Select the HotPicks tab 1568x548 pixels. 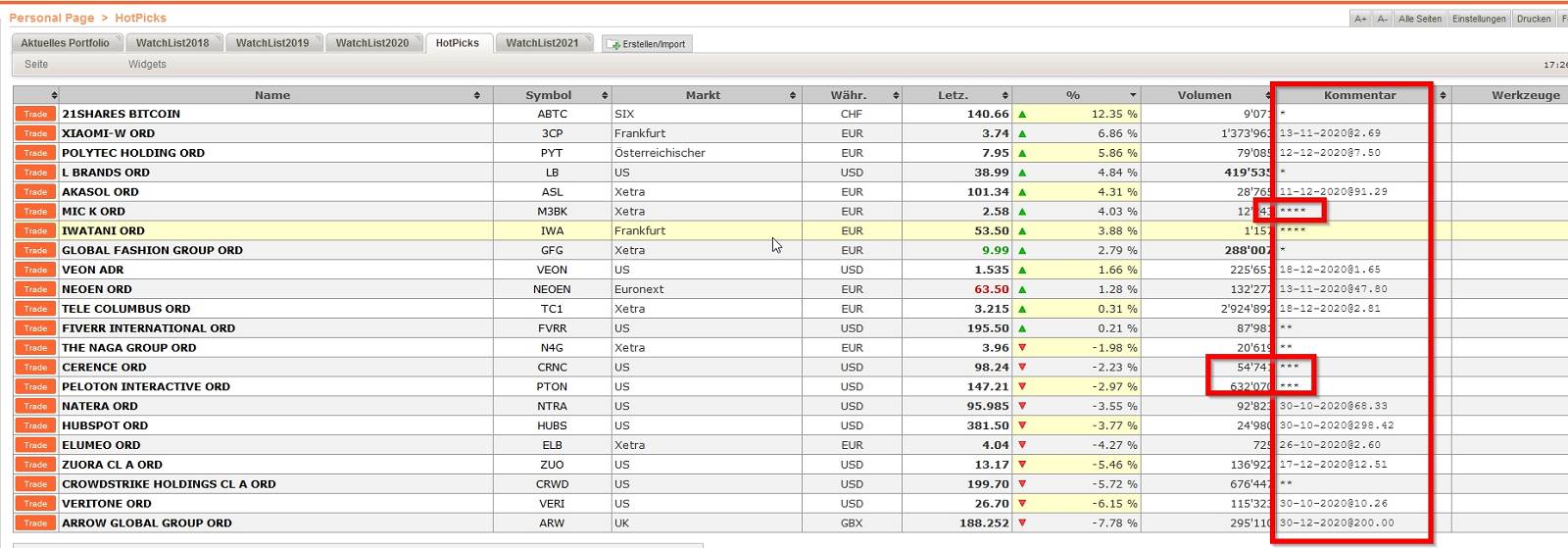[458, 43]
